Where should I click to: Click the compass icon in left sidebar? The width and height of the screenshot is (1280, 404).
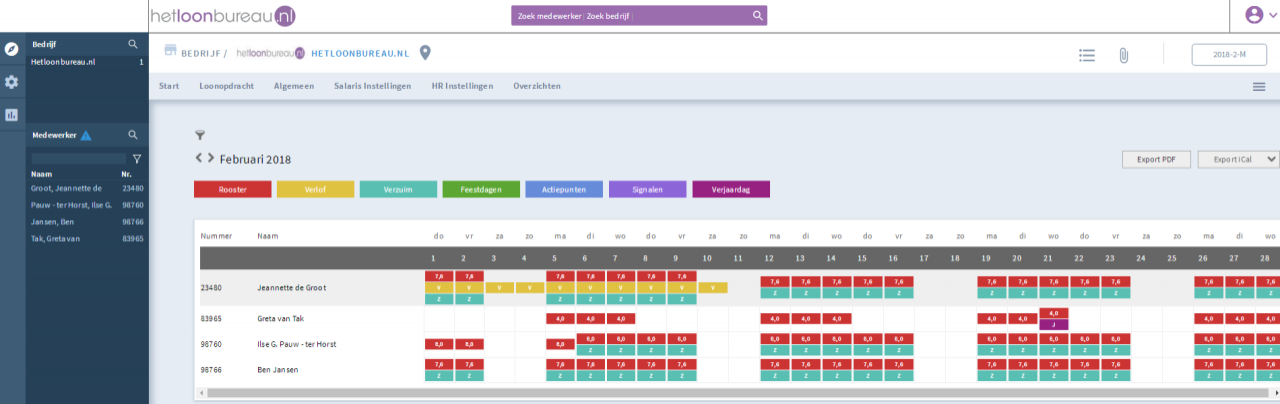tap(12, 49)
